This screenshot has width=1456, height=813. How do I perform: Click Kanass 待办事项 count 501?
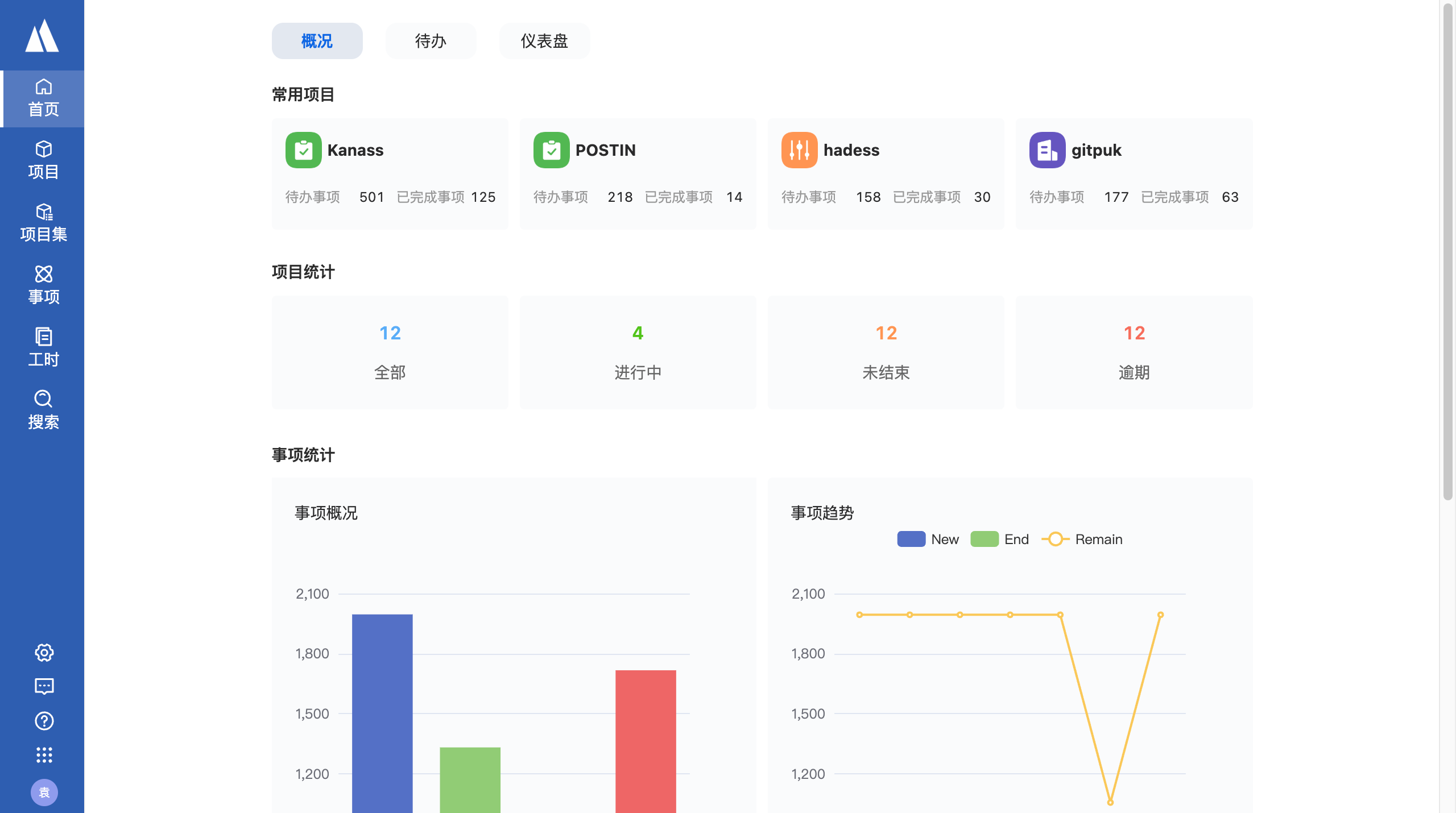click(x=372, y=197)
